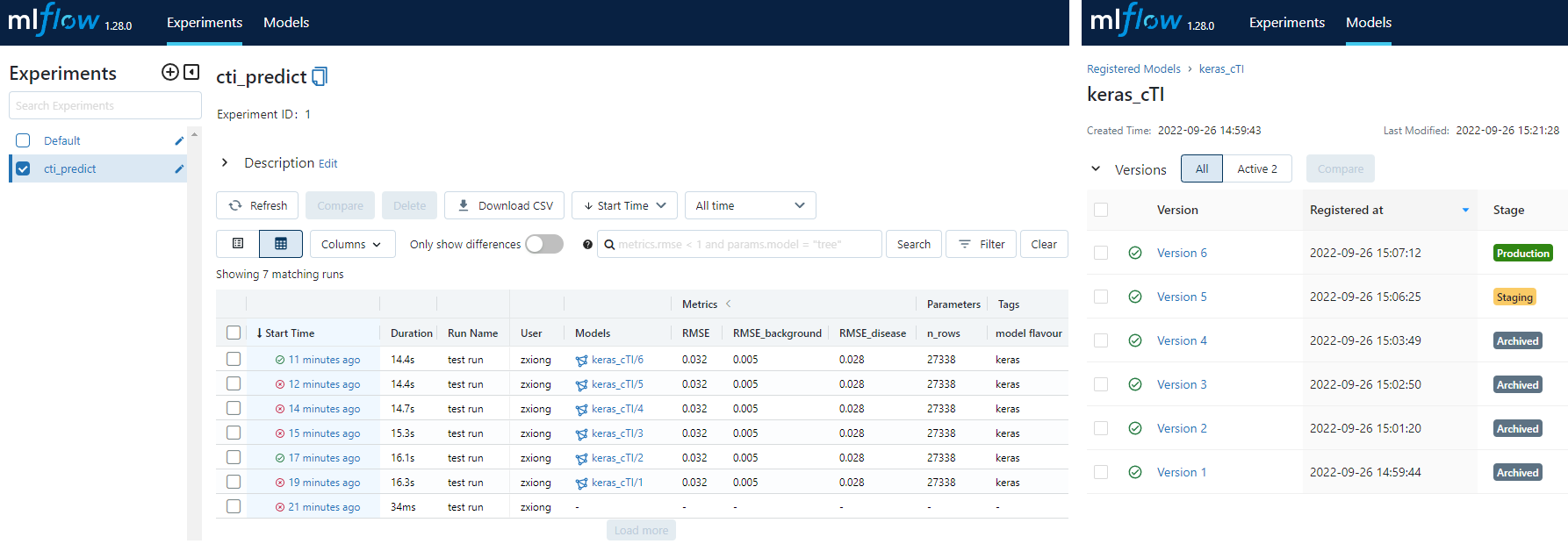Viewport: 1568px width, 544px height.
Task: Click the failed status icon of 21 minutes ago run
Action: coord(280,507)
